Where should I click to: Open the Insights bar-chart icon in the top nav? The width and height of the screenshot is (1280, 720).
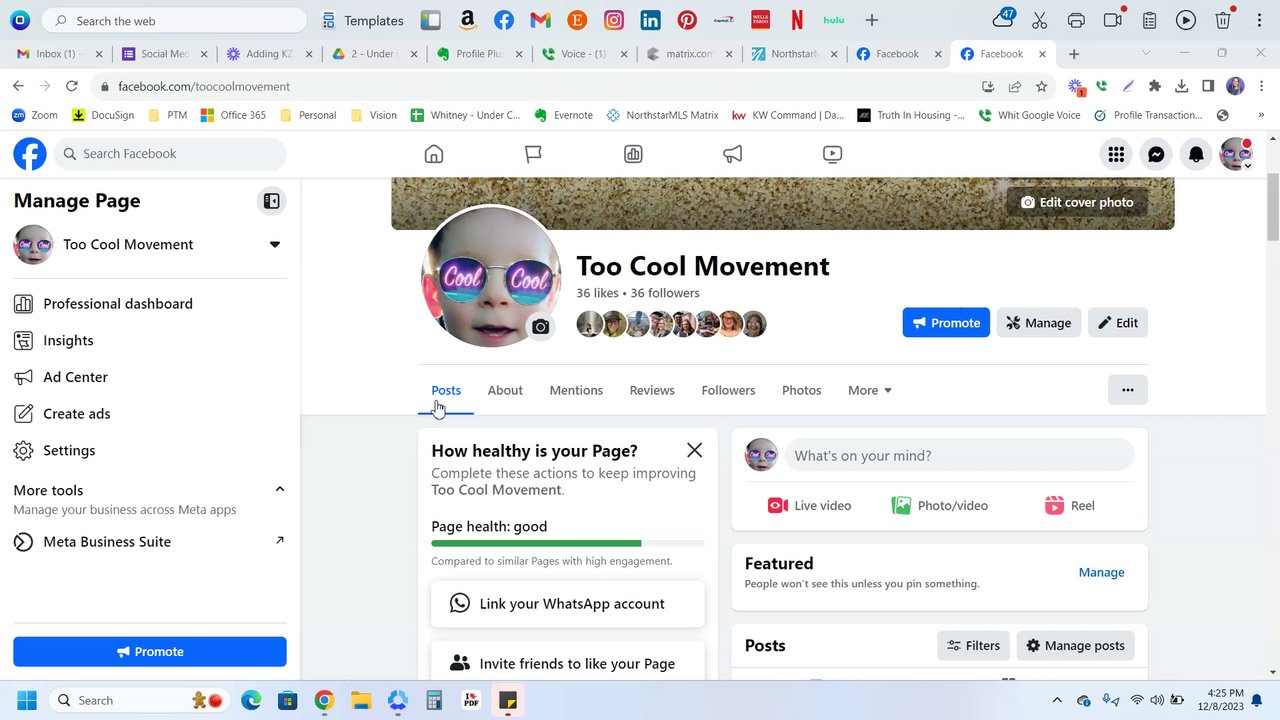(x=633, y=154)
